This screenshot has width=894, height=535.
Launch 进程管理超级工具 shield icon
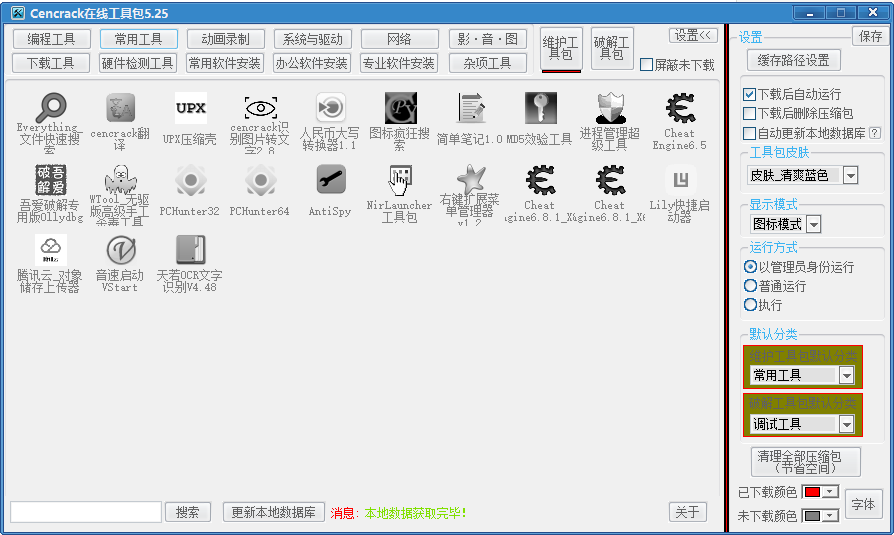click(611, 108)
